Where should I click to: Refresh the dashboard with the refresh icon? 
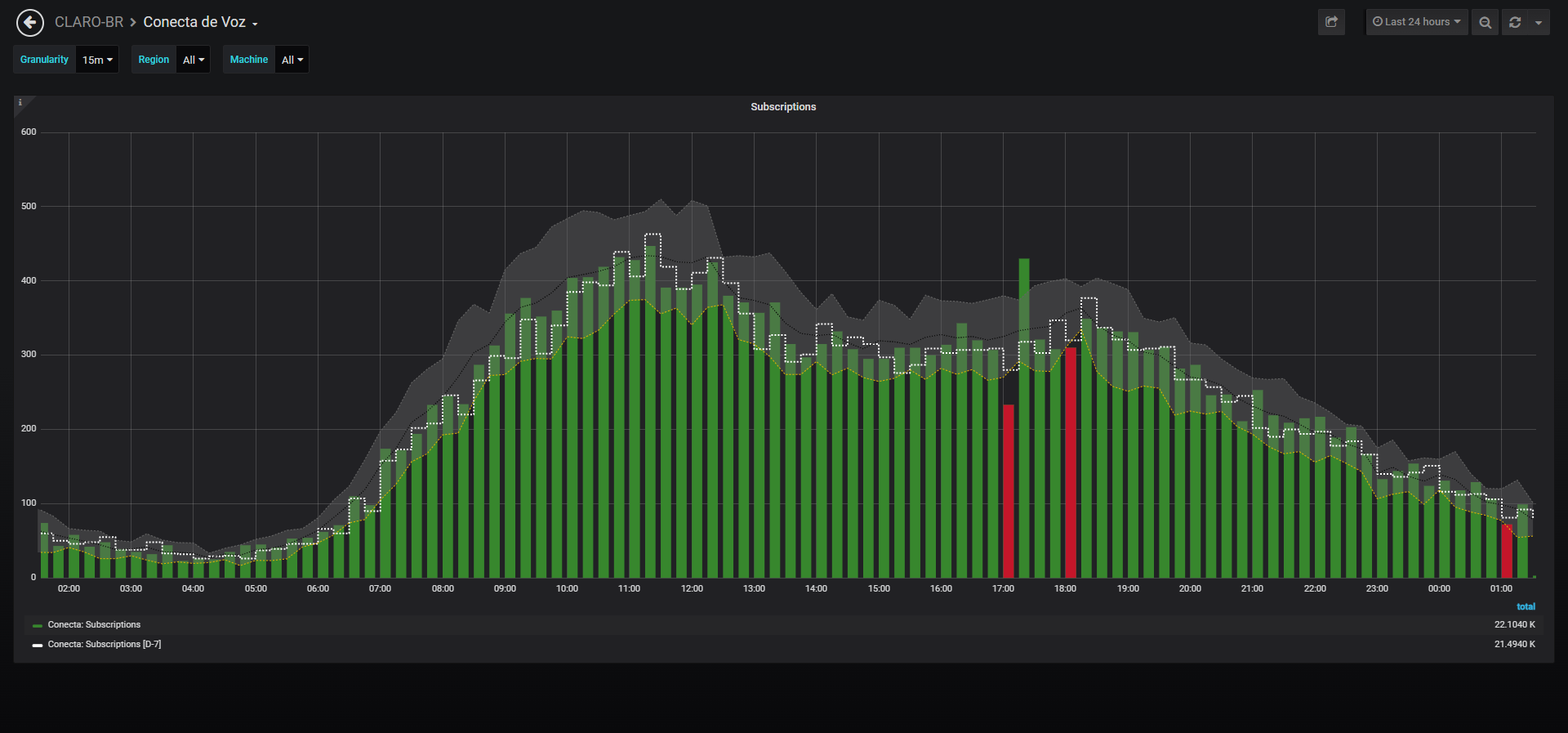(1515, 22)
